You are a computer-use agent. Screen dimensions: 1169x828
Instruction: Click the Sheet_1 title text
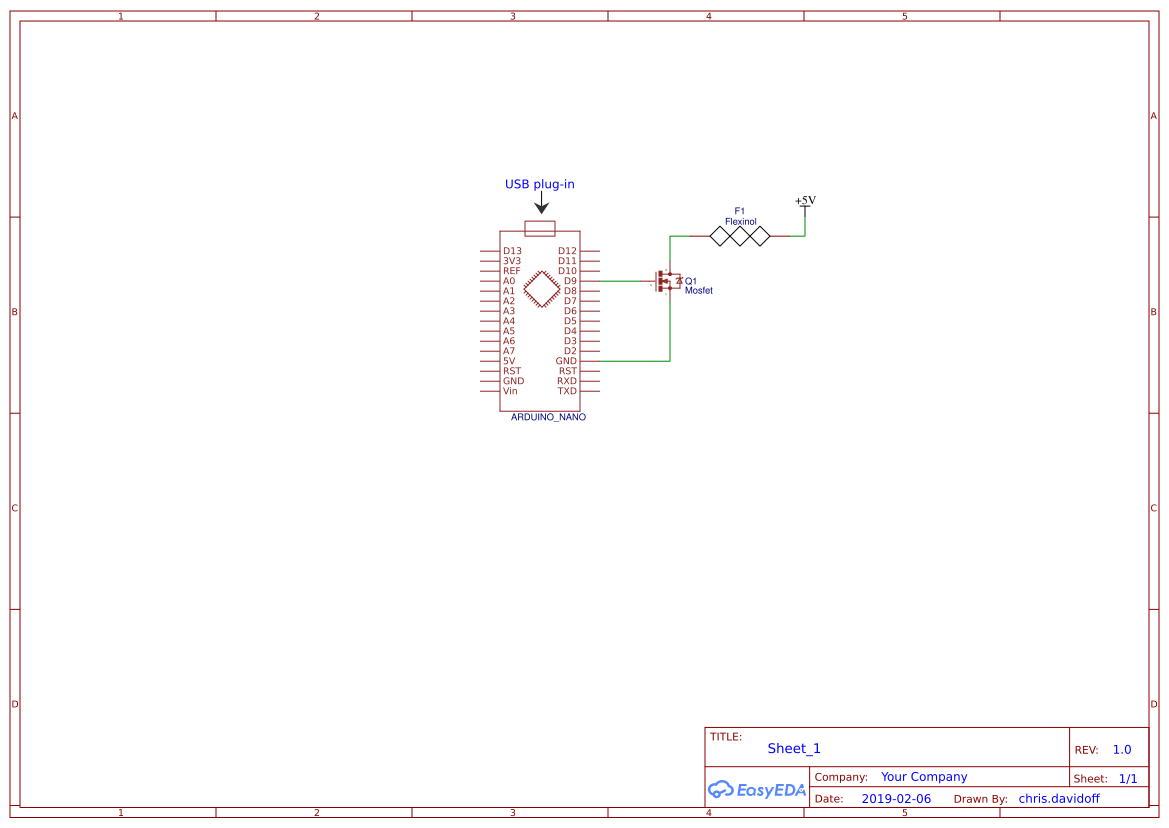pos(793,748)
